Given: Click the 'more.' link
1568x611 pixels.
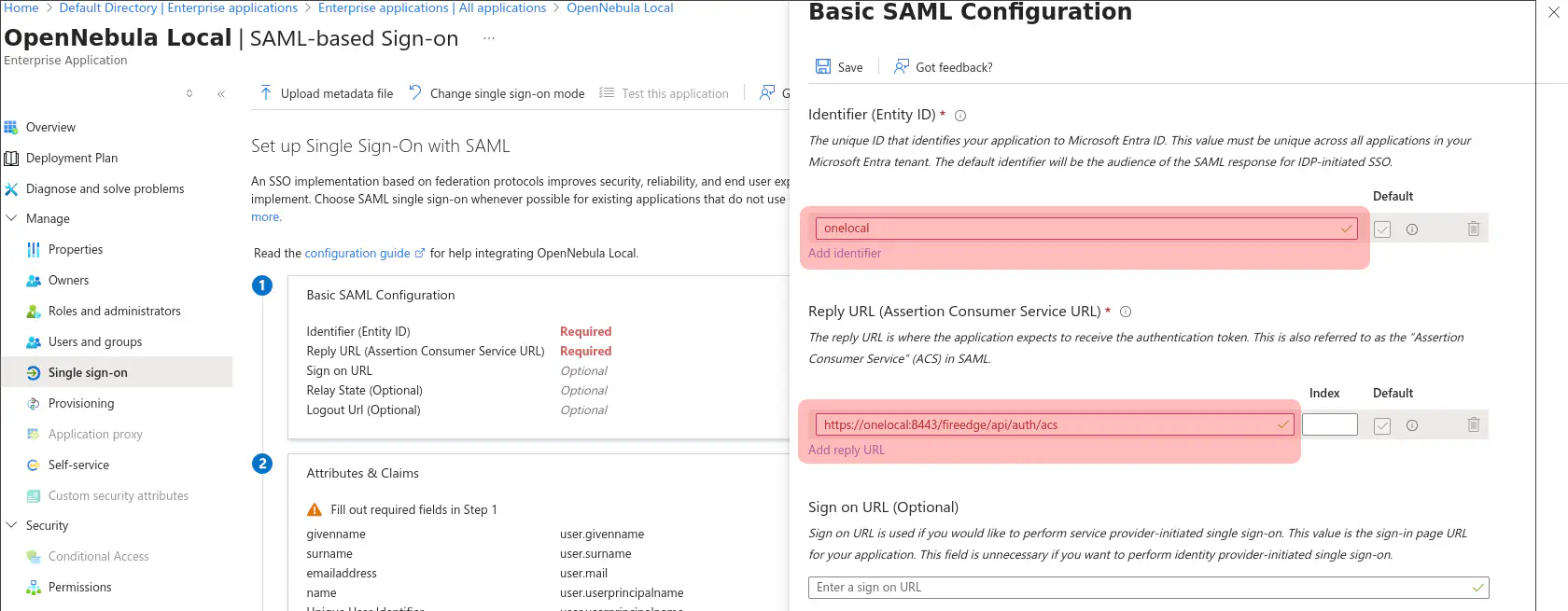Looking at the screenshot, I should [x=266, y=216].
